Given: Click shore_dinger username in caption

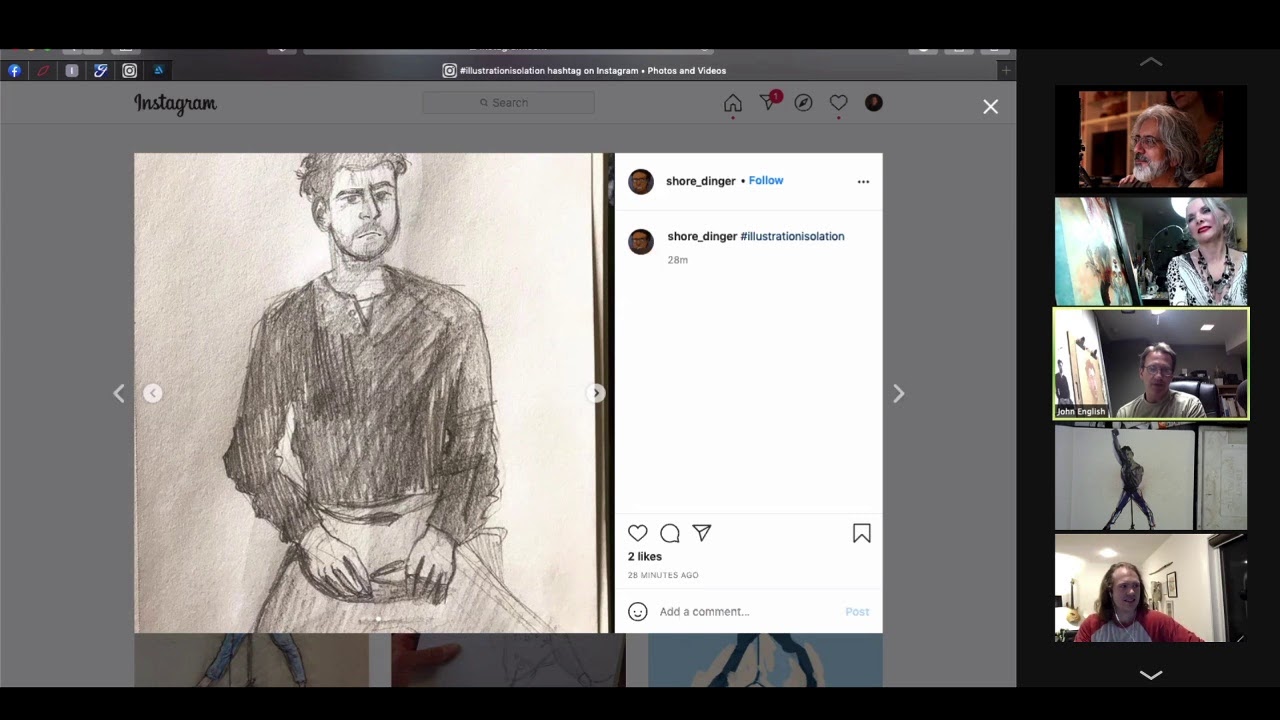Looking at the screenshot, I should tap(702, 236).
